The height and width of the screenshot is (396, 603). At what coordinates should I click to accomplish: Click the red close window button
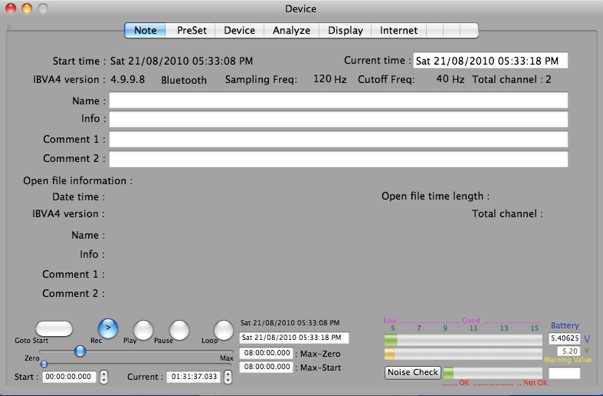pos(11,8)
